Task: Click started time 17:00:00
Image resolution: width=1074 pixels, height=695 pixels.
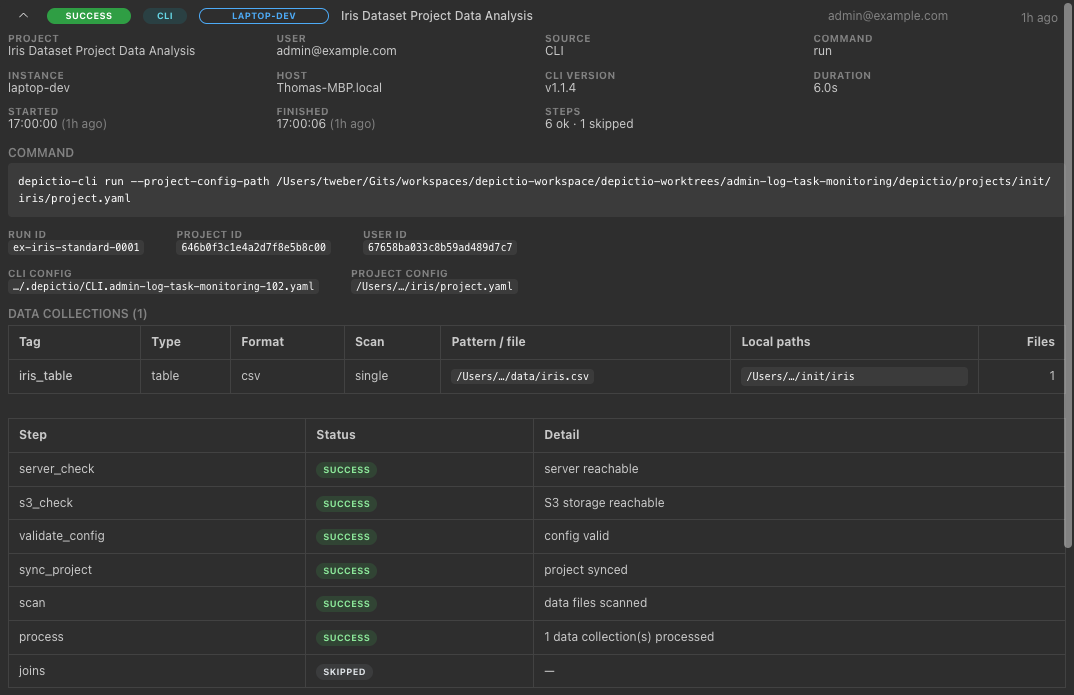Action: [33, 124]
